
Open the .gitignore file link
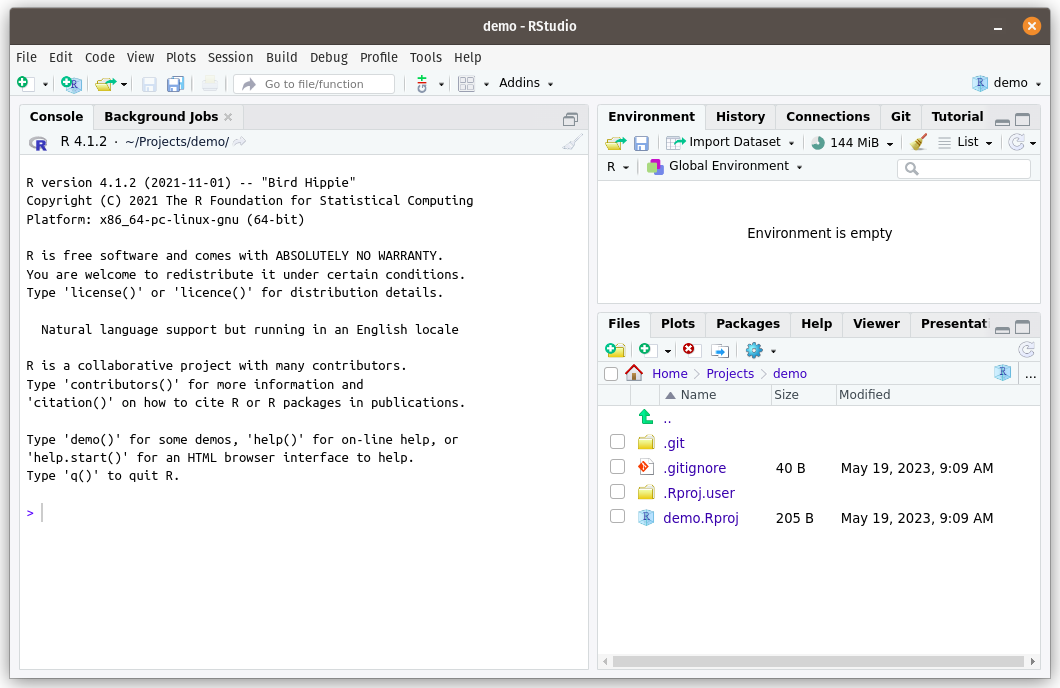pos(694,468)
